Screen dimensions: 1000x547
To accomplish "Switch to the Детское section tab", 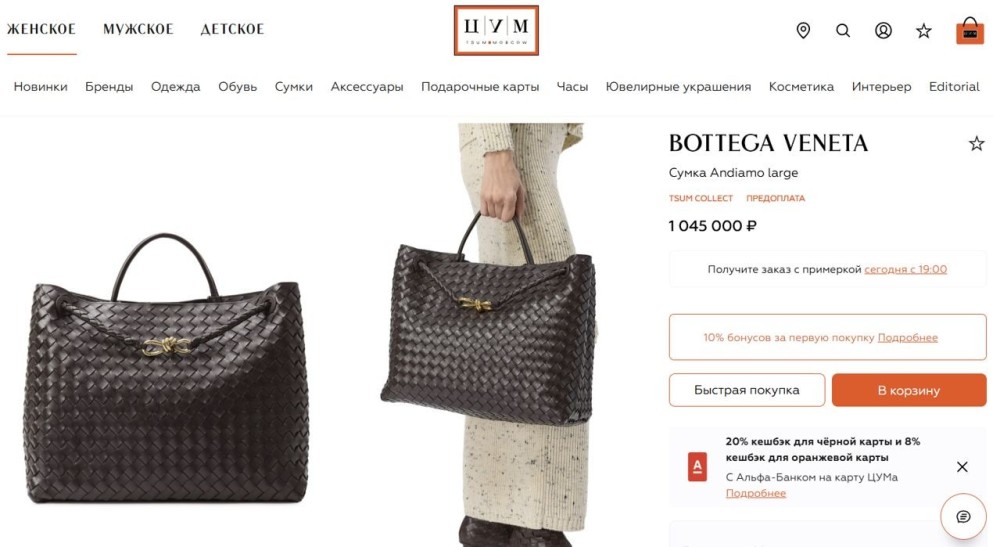I will (232, 29).
